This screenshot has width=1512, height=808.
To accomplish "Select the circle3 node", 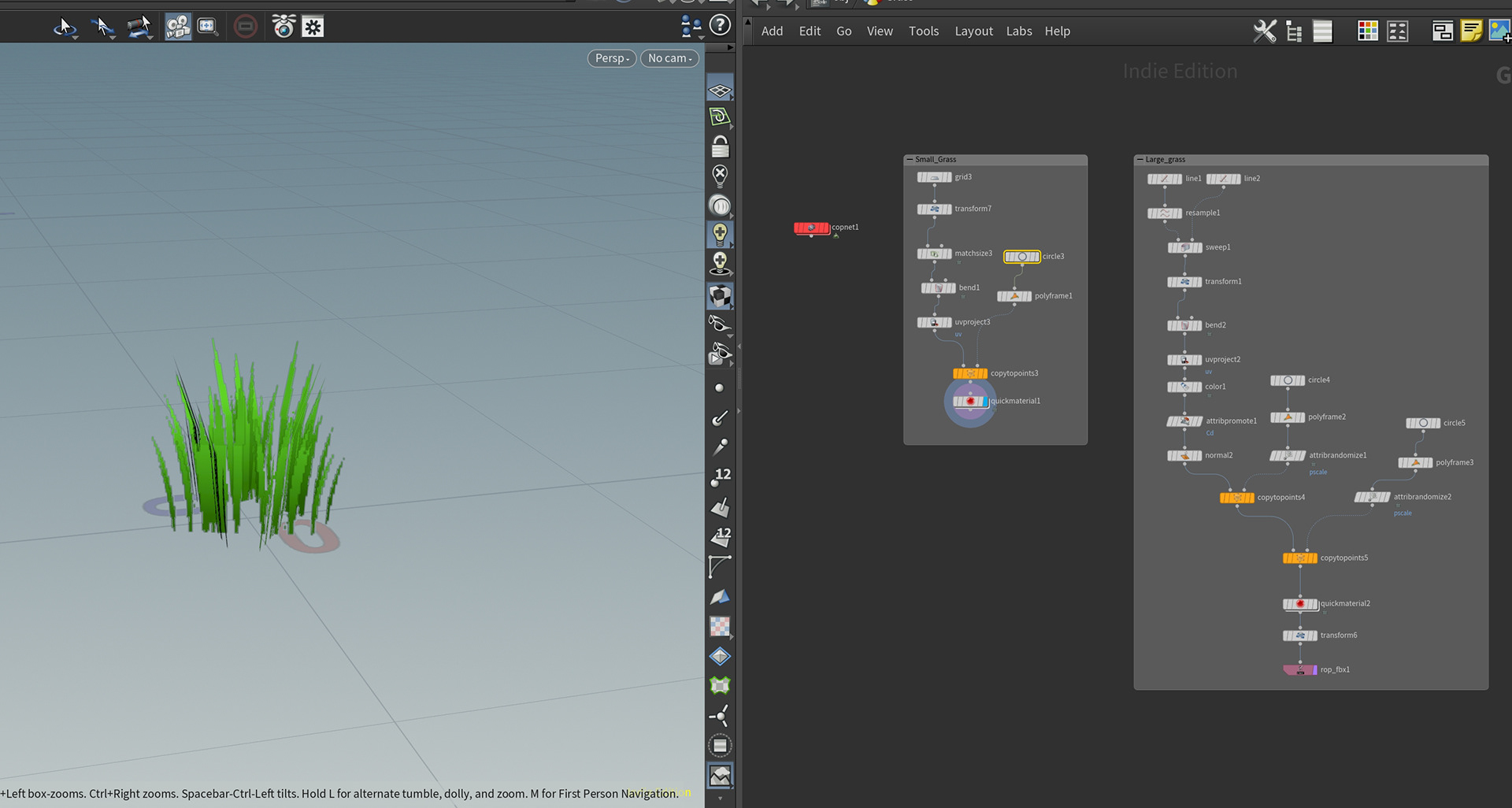I will [1021, 257].
